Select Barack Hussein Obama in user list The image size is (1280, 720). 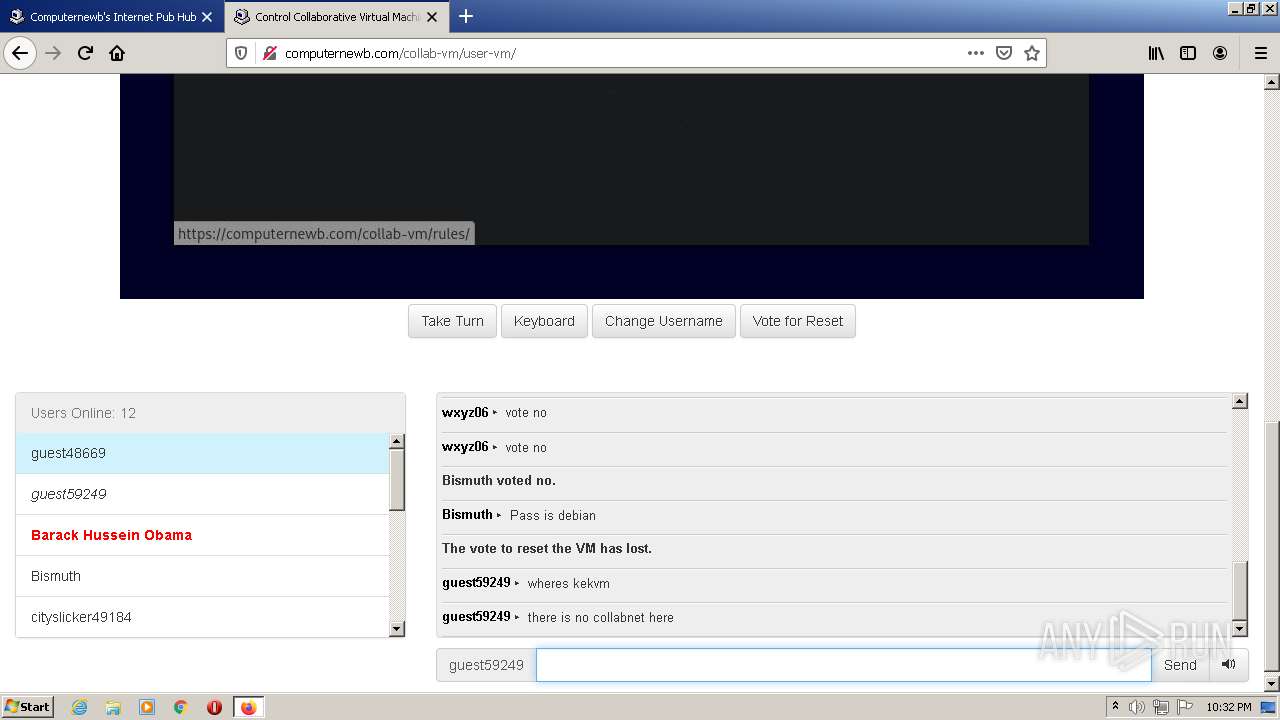202,535
